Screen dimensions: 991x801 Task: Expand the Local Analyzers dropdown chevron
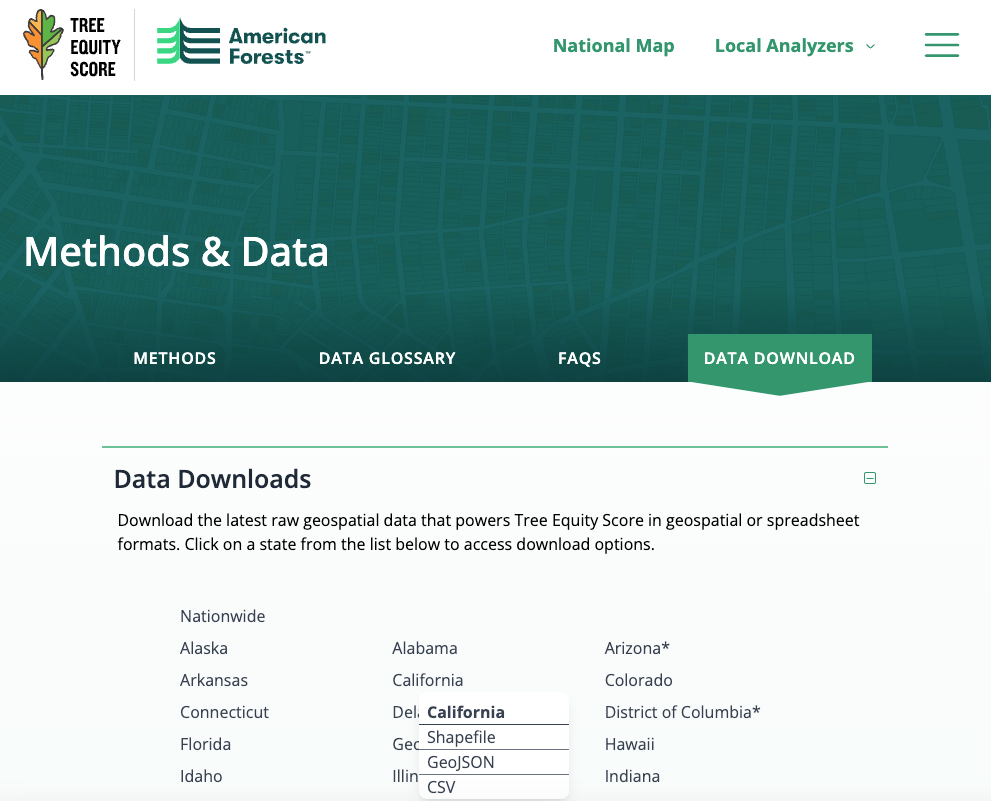click(x=870, y=46)
